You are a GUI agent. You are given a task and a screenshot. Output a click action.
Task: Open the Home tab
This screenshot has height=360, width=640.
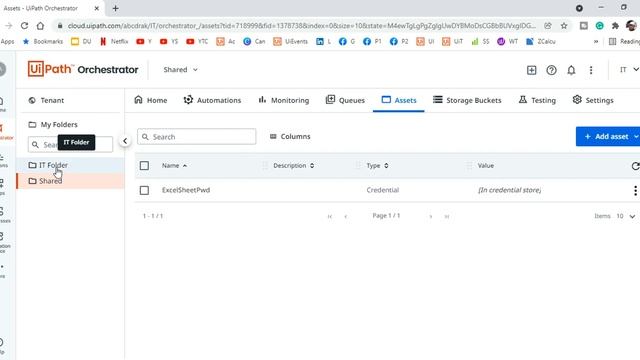(151, 100)
